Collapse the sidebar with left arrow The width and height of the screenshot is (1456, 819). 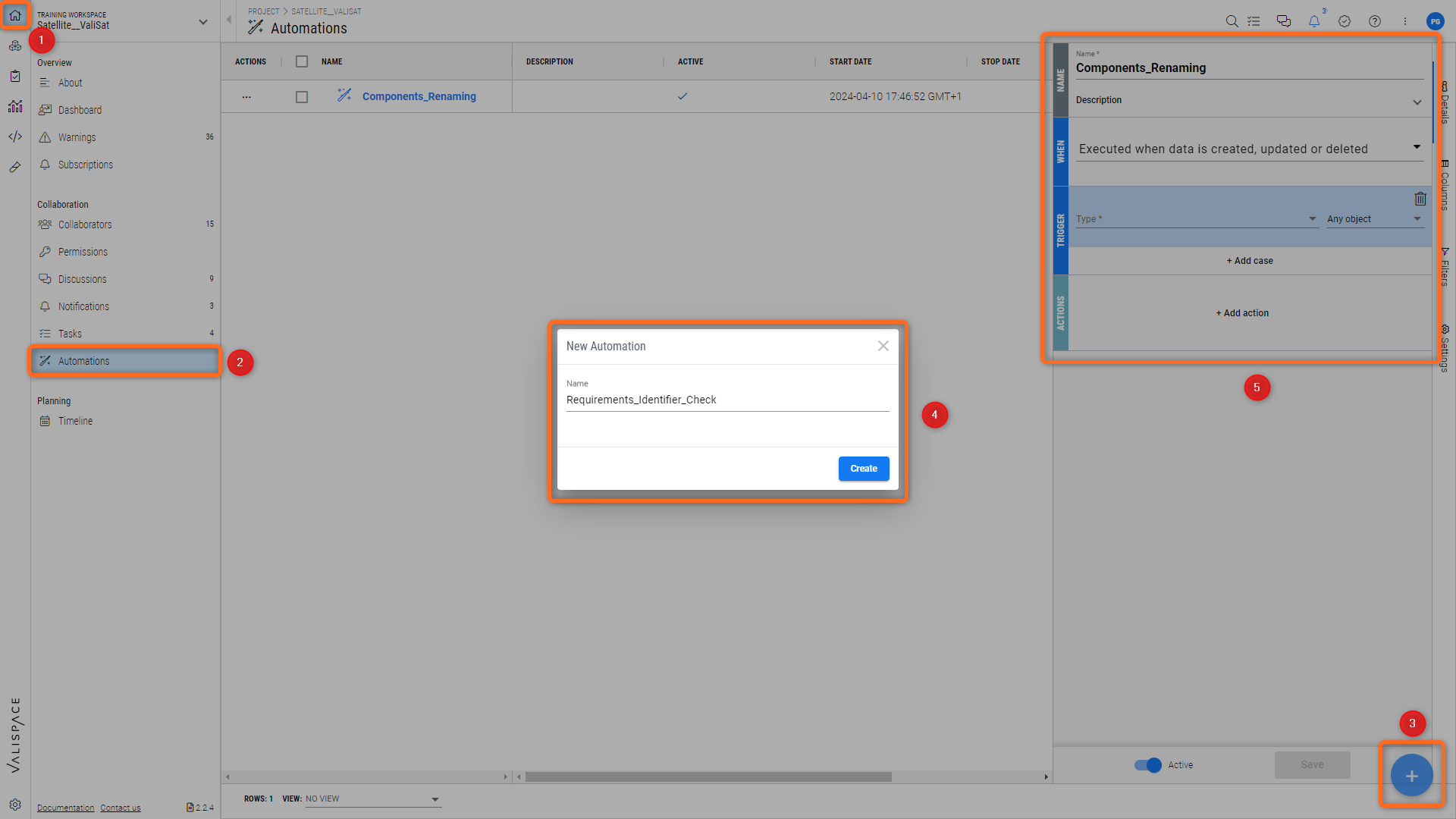(x=228, y=20)
